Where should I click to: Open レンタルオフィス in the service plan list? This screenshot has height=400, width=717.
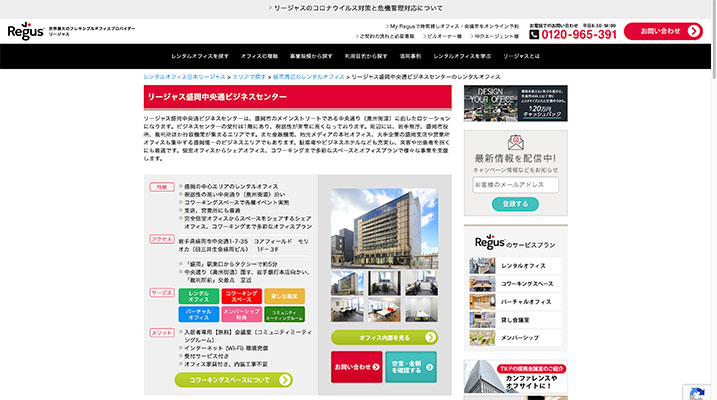[515, 266]
